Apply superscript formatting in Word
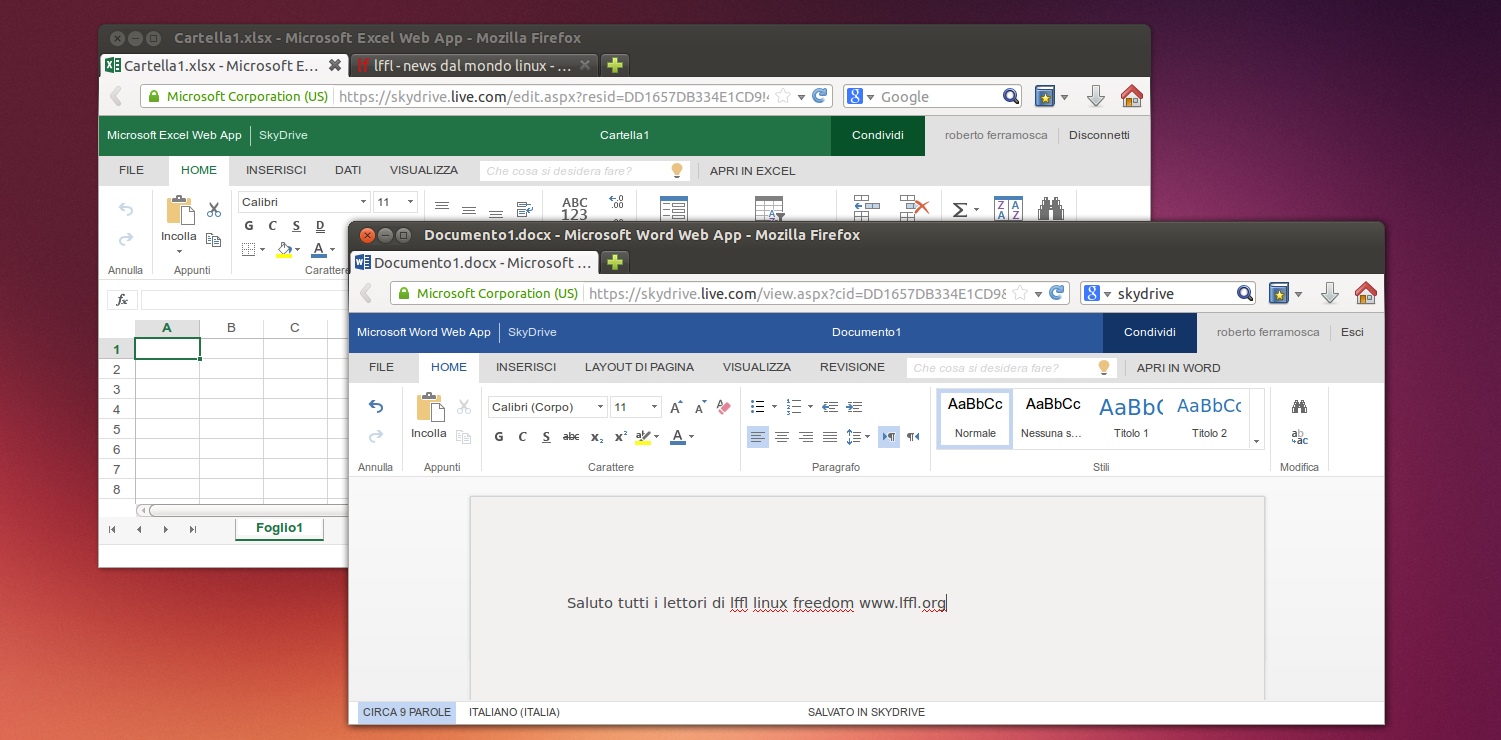This screenshot has width=1501, height=740. [620, 437]
